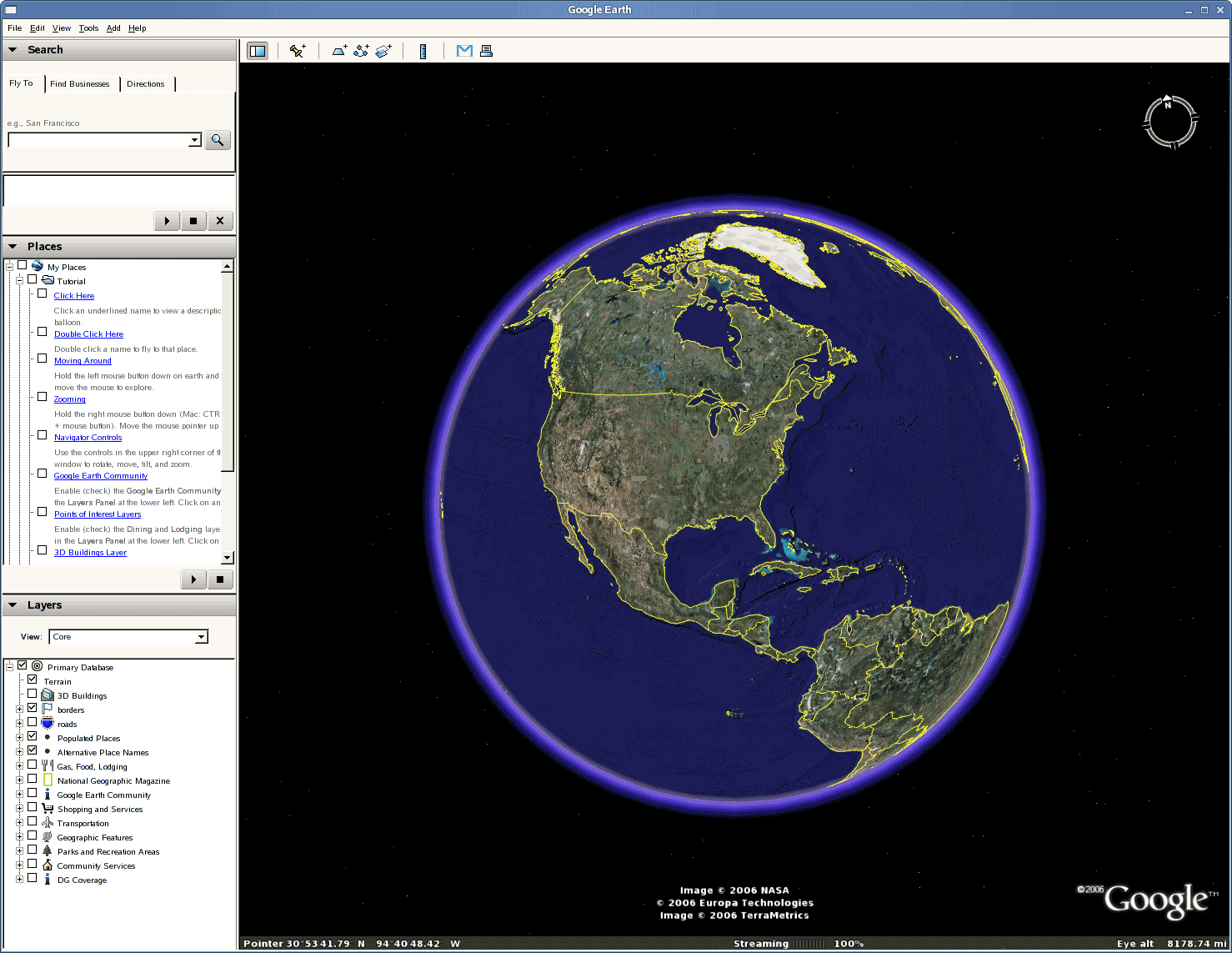
Task: Collapse the Places panel
Action: click(12, 246)
